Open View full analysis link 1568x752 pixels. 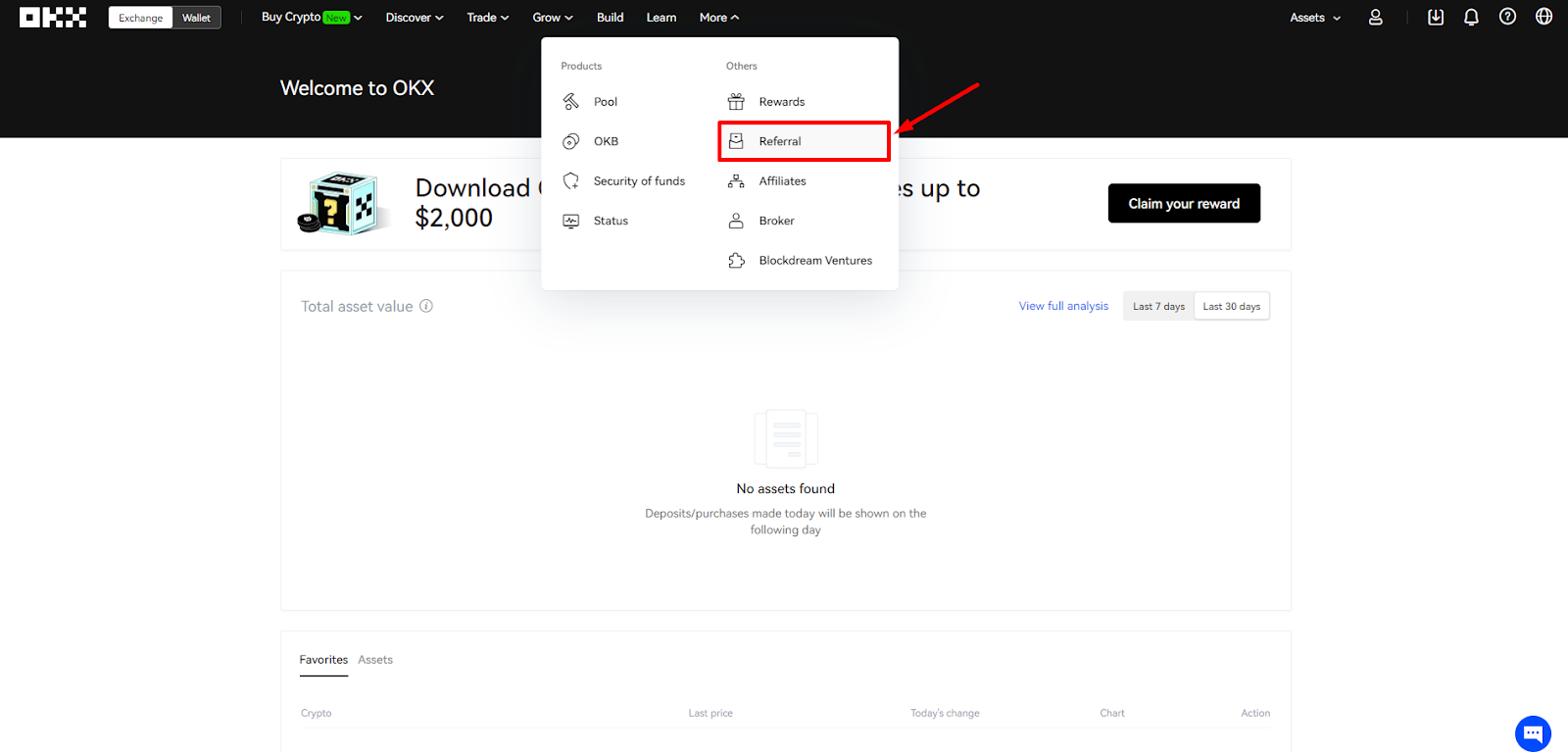1063,306
